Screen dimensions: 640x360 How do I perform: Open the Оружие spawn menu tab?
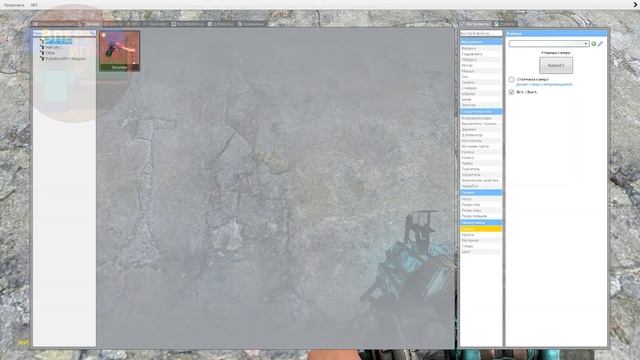point(91,24)
